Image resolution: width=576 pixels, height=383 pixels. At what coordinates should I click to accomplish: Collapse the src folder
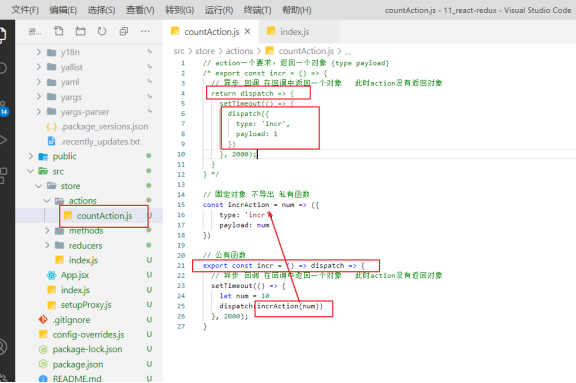click(x=89, y=171)
